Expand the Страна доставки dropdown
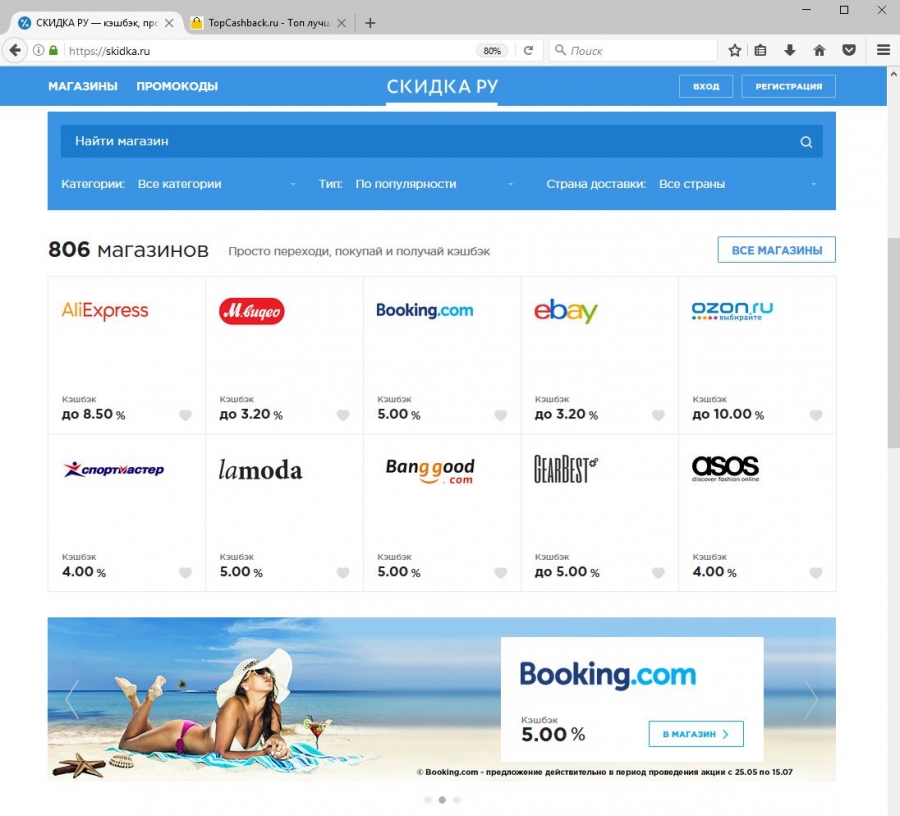Screen dimensions: 900x816 pos(738,184)
